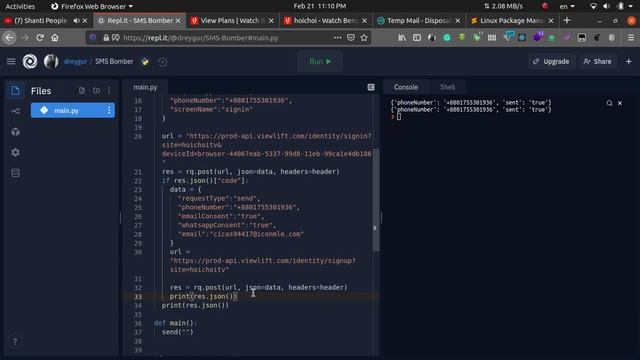Switch to Linux Package Manager tab
640x360 pixels.
click(x=511, y=20)
